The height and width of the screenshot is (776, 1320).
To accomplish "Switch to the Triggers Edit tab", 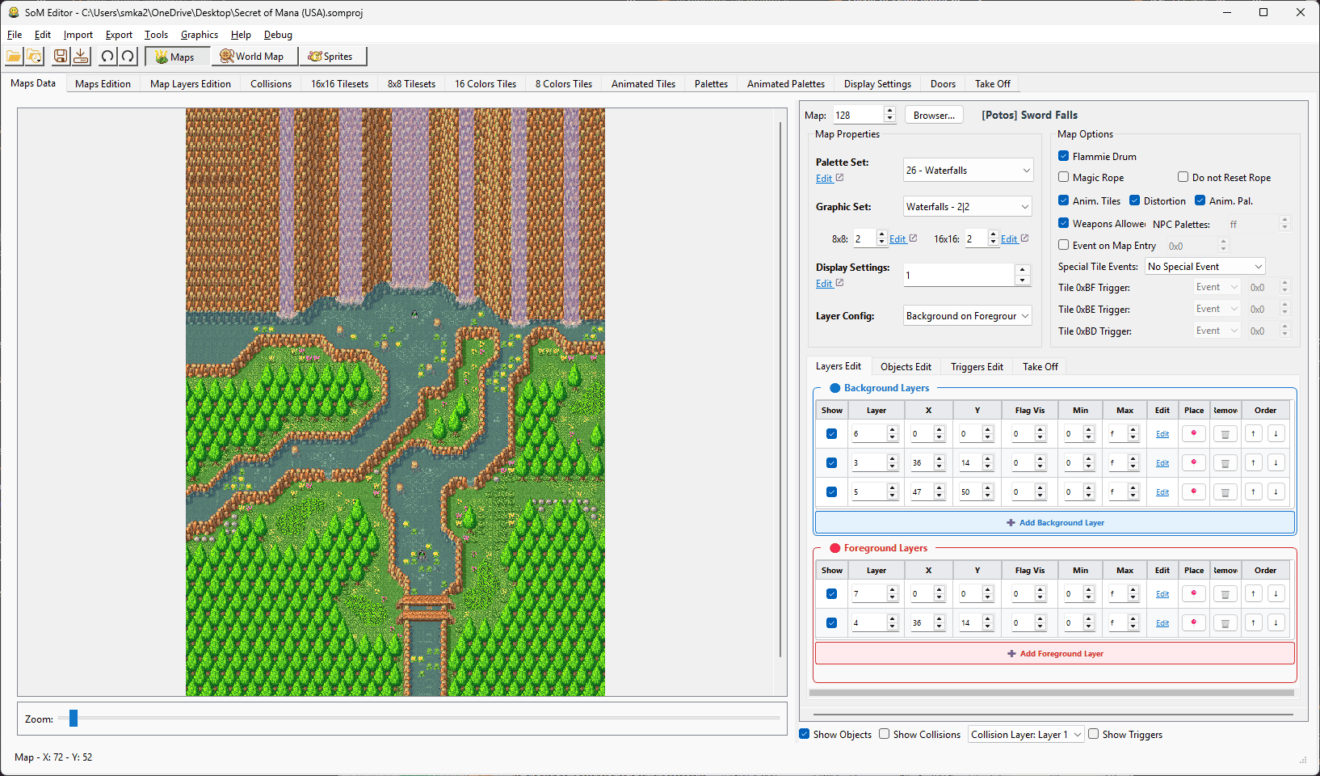I will click(977, 367).
